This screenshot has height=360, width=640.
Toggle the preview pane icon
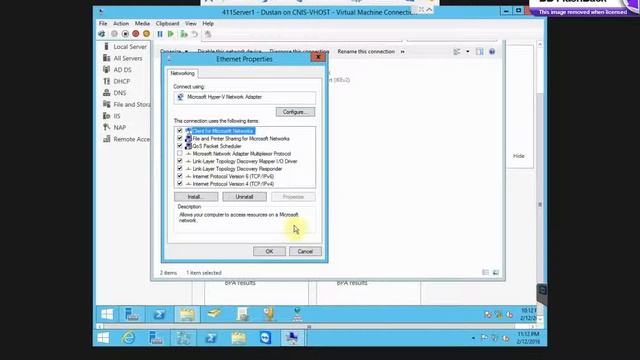click(x=480, y=51)
